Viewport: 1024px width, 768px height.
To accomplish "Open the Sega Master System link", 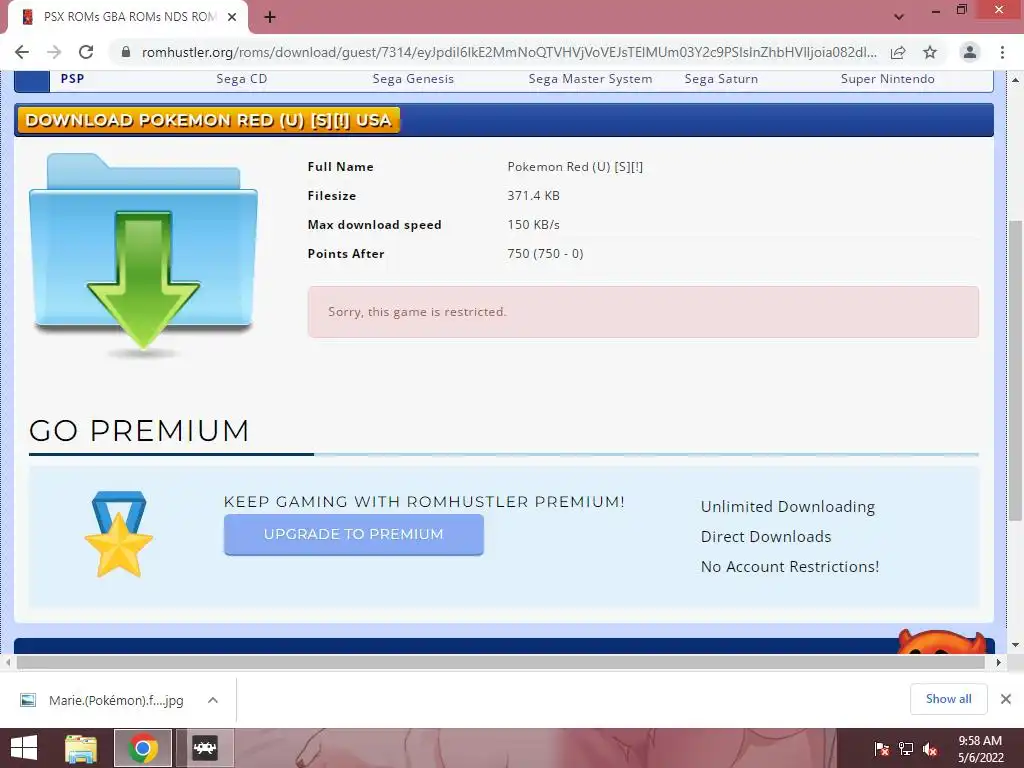I will point(590,79).
